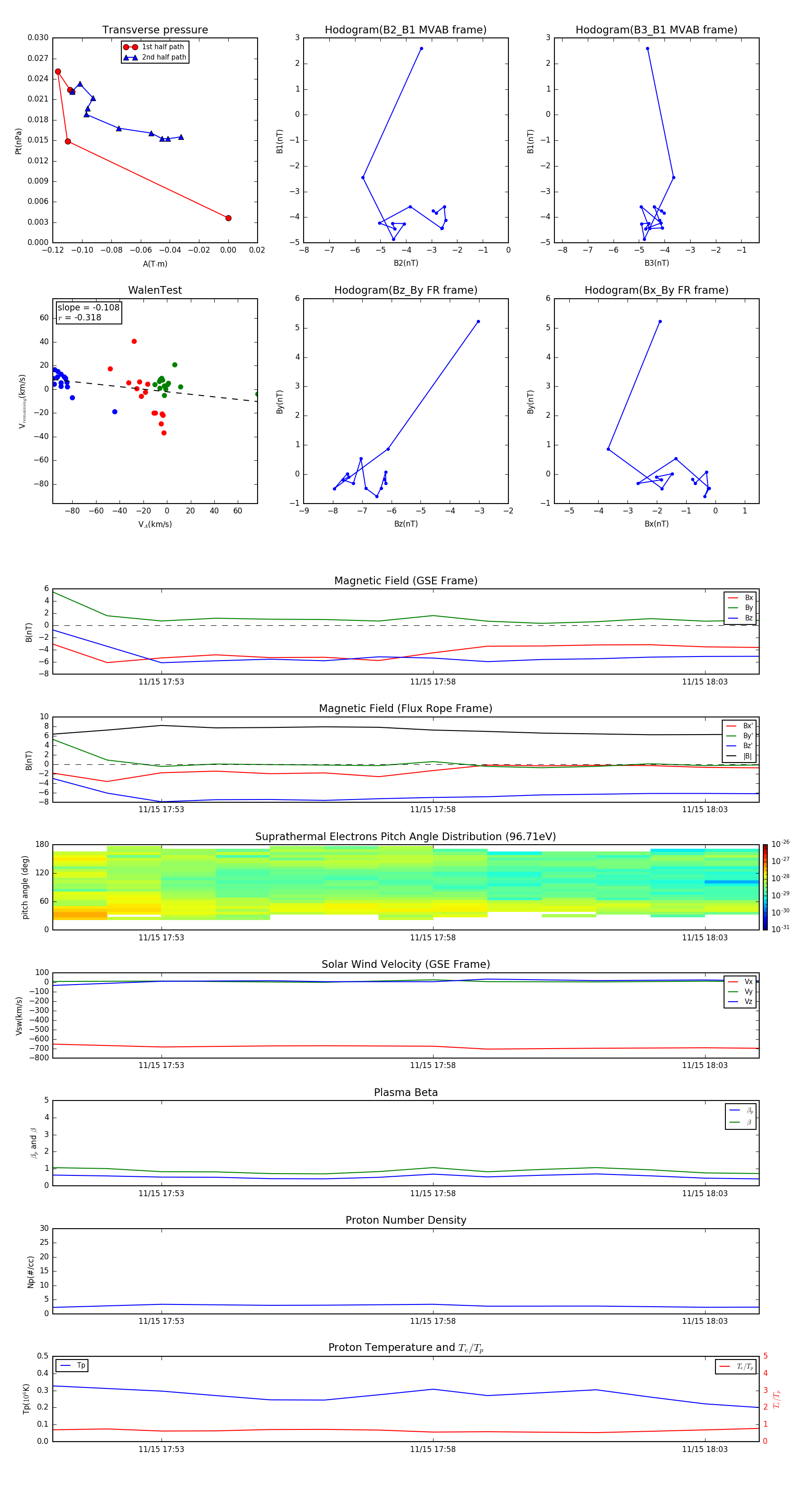Click the βp legend entry in Plasma Beta
The width and height of the screenshot is (812, 1489).
pyautogui.click(x=741, y=1110)
